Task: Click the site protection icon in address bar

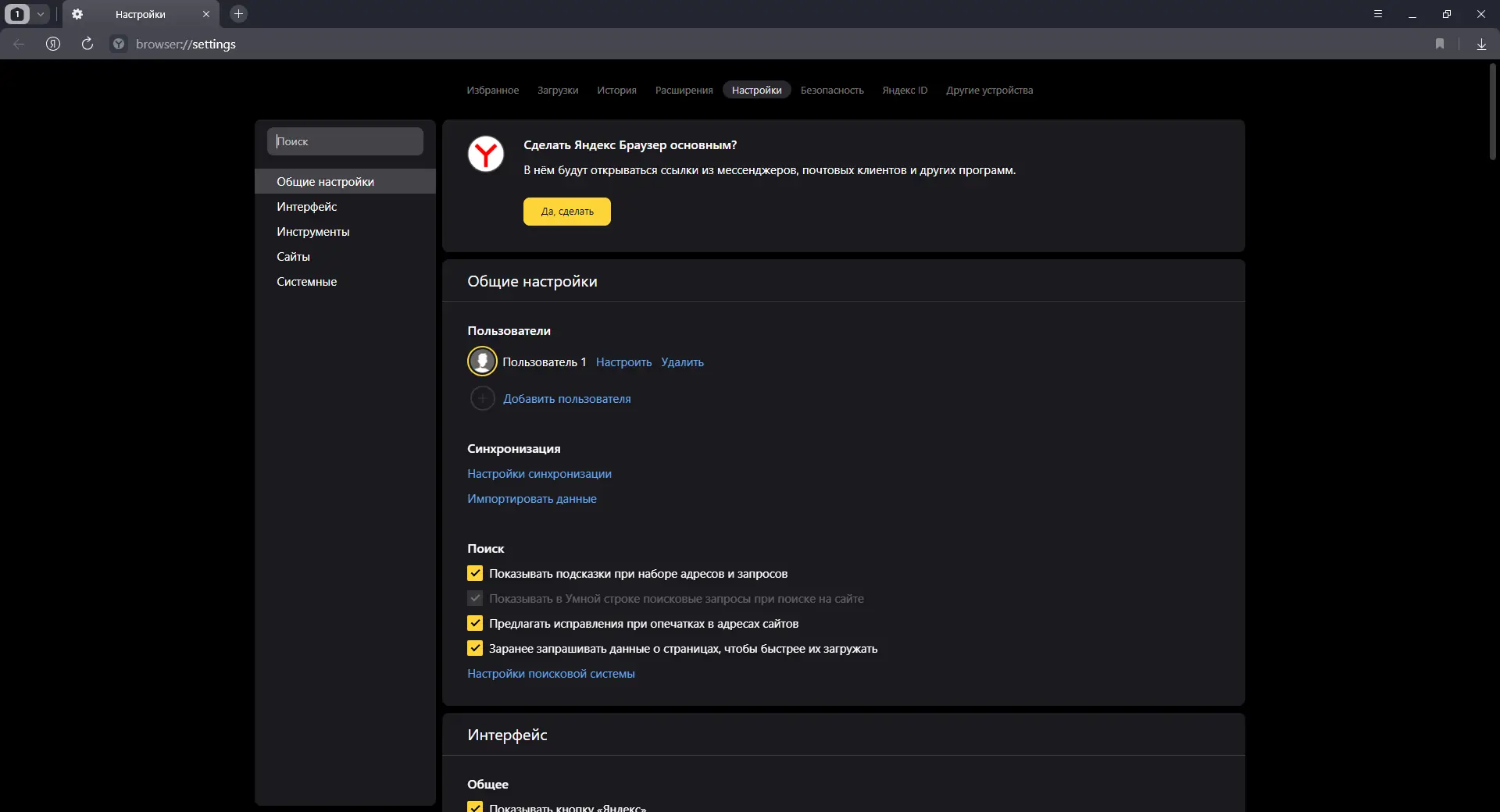Action: [119, 44]
